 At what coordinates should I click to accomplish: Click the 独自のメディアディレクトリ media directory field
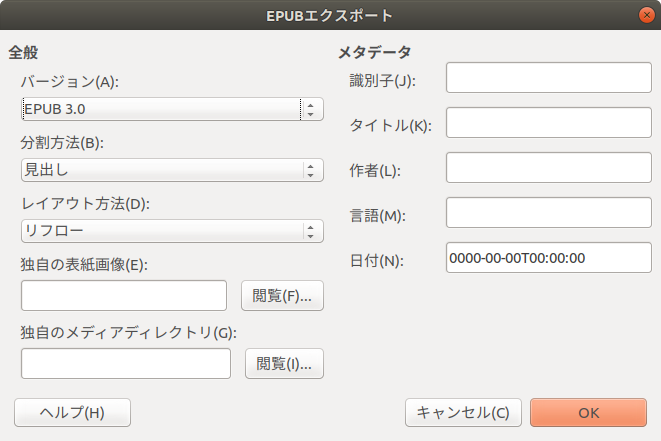click(126, 364)
